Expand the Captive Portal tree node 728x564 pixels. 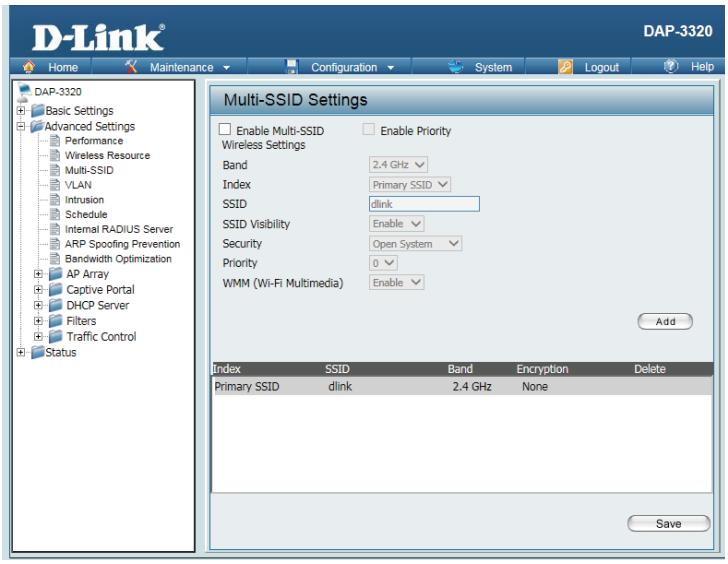pos(39,290)
